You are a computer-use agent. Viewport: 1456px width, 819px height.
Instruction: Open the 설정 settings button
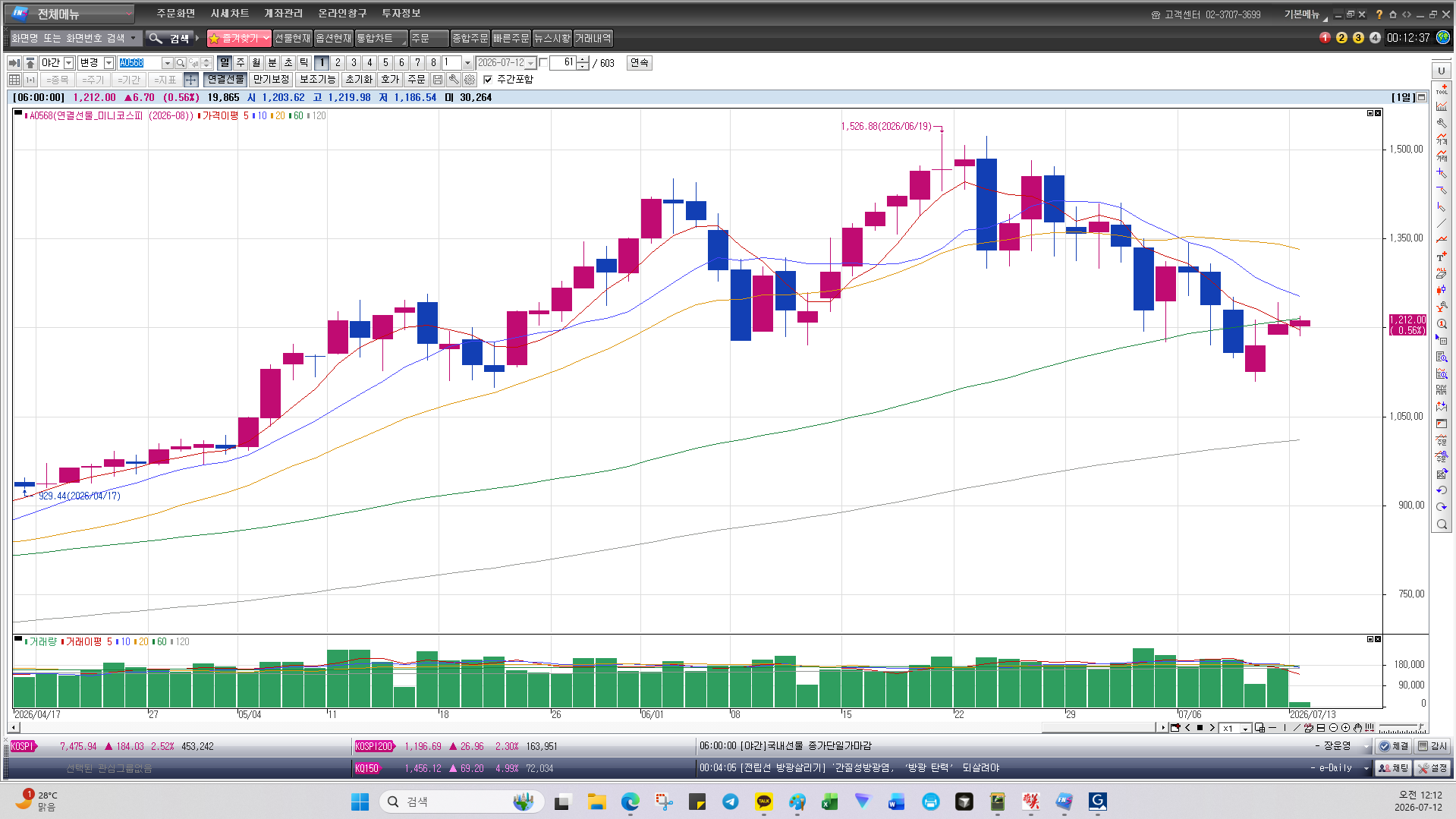pos(1432,769)
